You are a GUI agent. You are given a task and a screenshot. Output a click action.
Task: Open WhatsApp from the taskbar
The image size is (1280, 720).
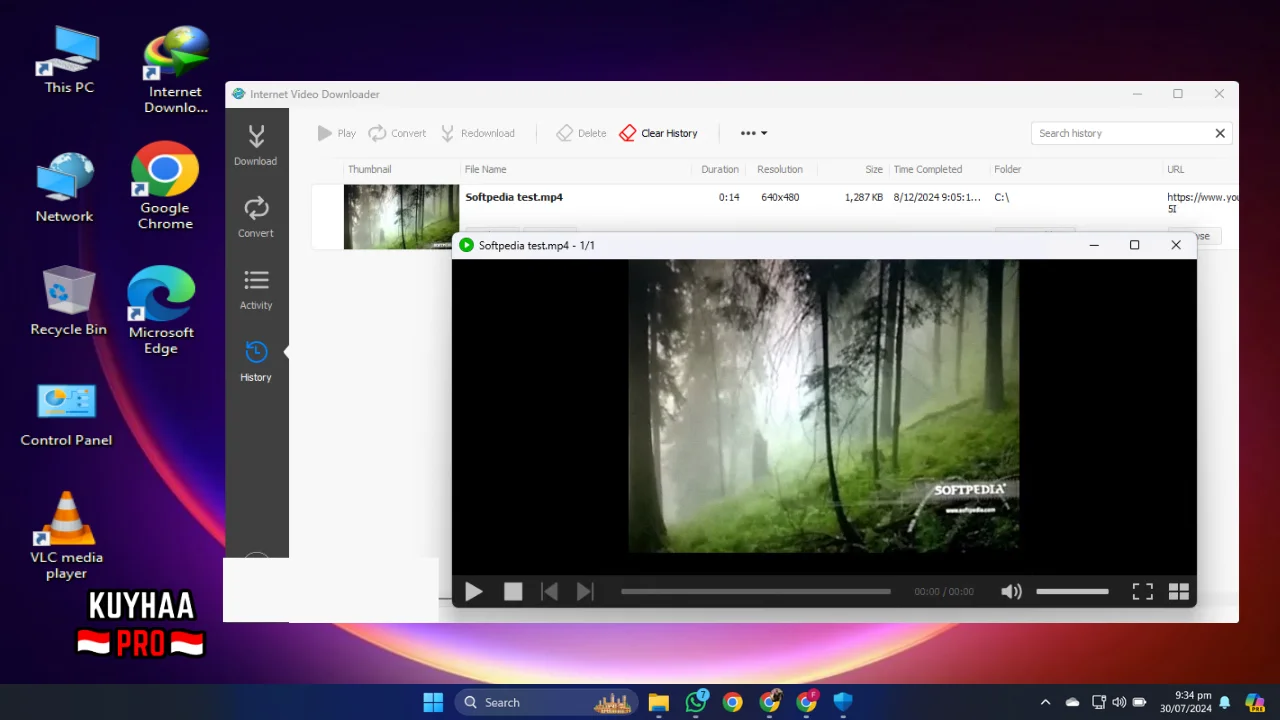click(x=696, y=702)
